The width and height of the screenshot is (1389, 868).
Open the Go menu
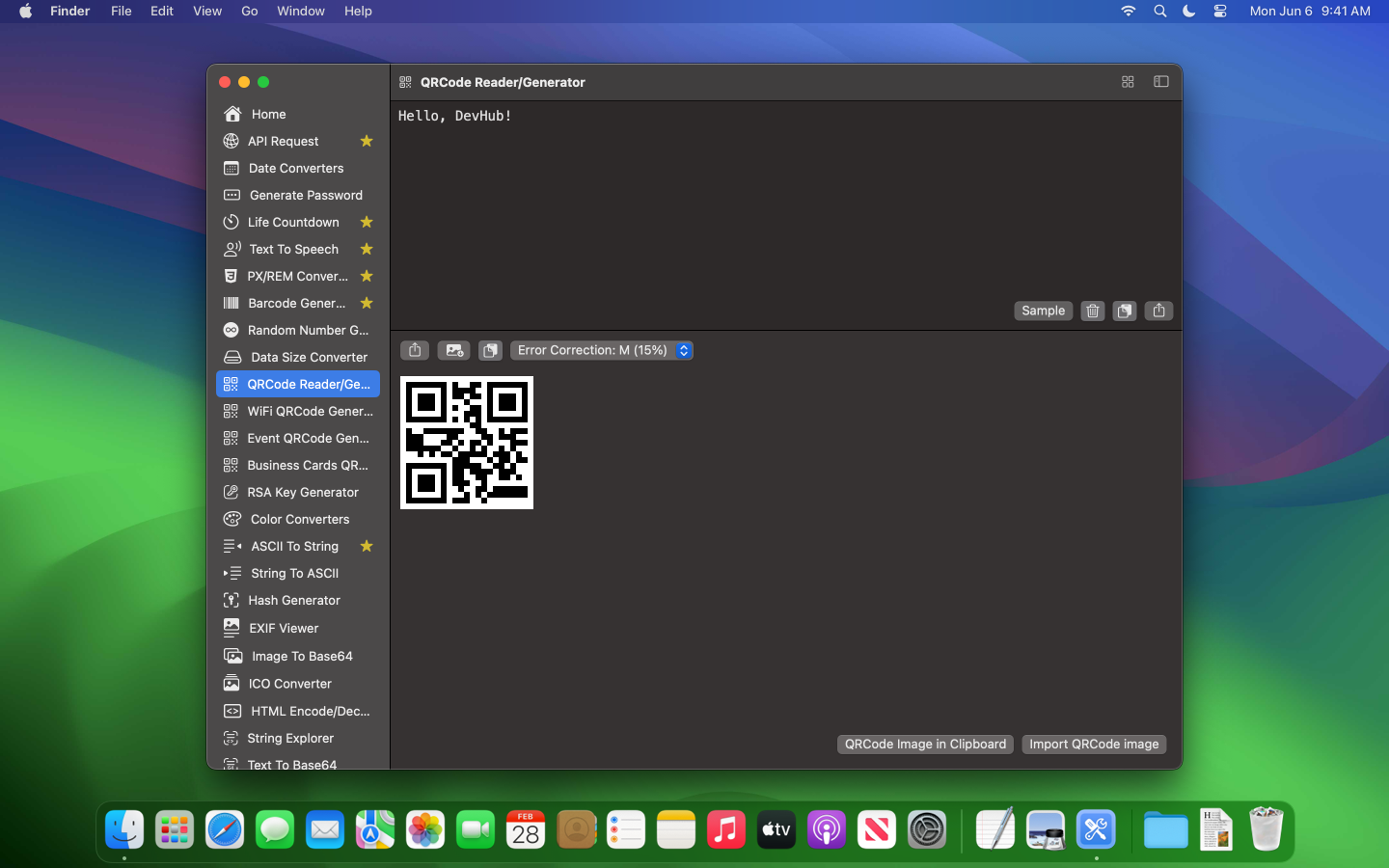pyautogui.click(x=250, y=11)
